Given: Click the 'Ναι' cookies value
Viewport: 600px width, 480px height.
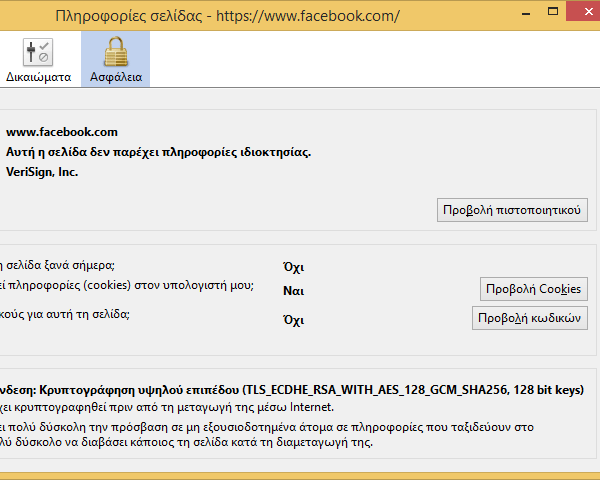Looking at the screenshot, I should [293, 291].
